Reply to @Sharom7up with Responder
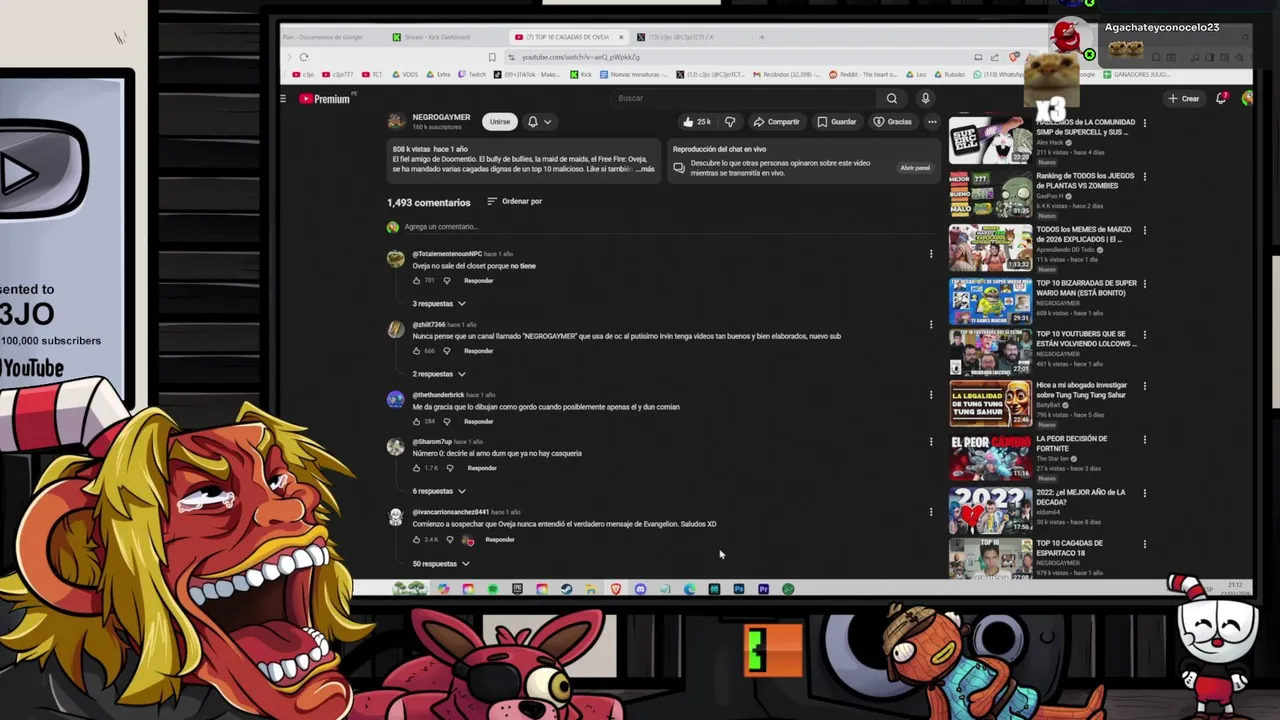This screenshot has height=720, width=1280. [x=481, y=468]
